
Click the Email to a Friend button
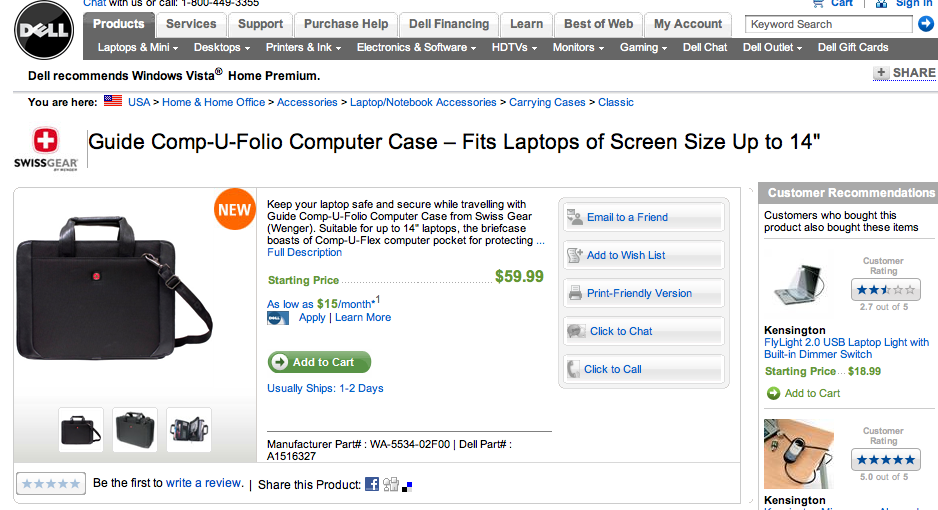[x=644, y=217]
